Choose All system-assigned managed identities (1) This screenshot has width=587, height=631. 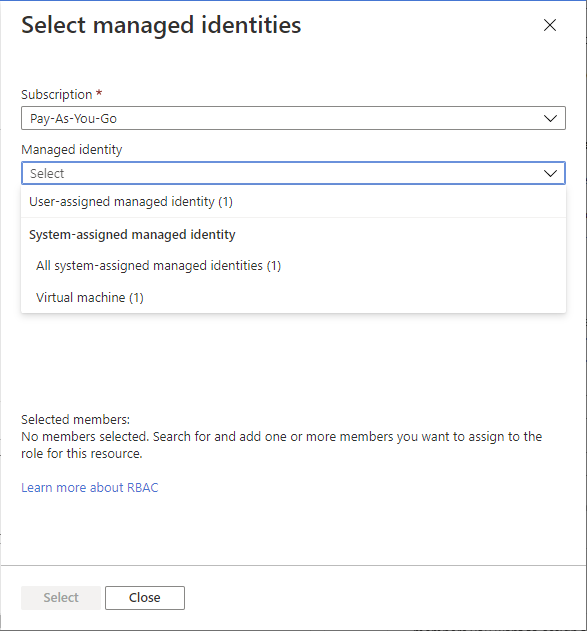[x=293, y=266]
